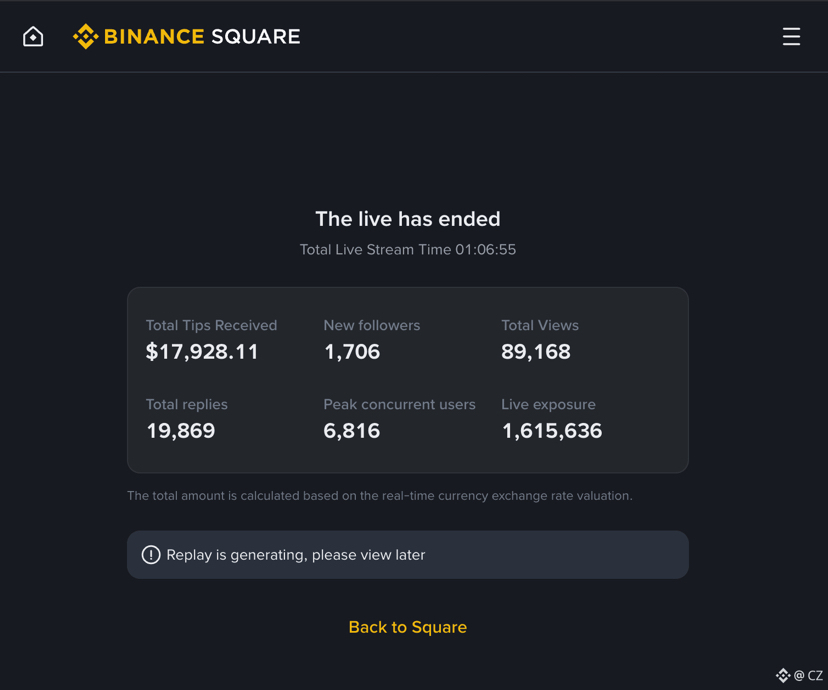This screenshot has height=690, width=828.
Task: Click the Live exposure label
Action: click(x=548, y=405)
